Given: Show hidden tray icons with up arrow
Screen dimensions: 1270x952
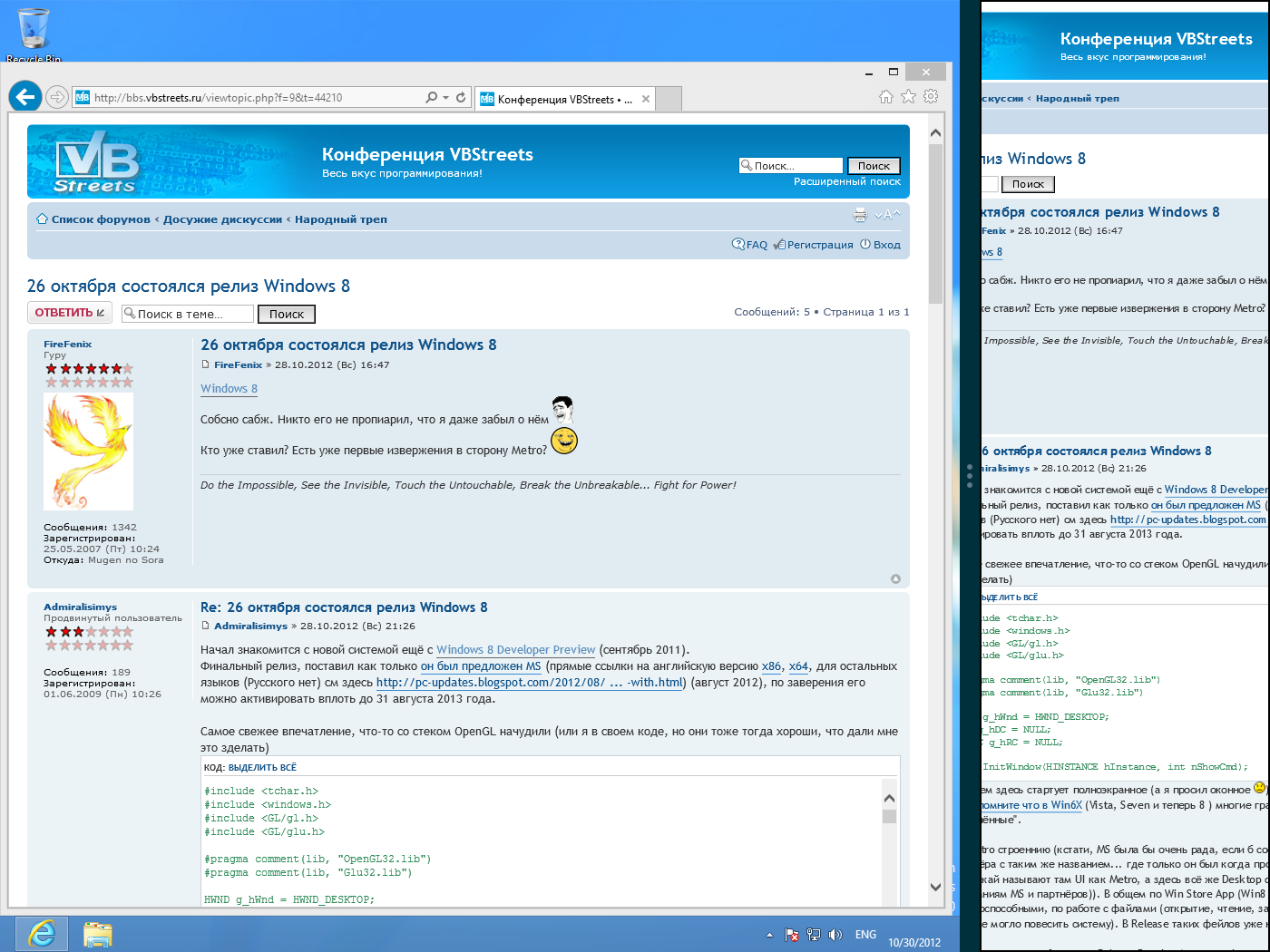Looking at the screenshot, I should 769,935.
